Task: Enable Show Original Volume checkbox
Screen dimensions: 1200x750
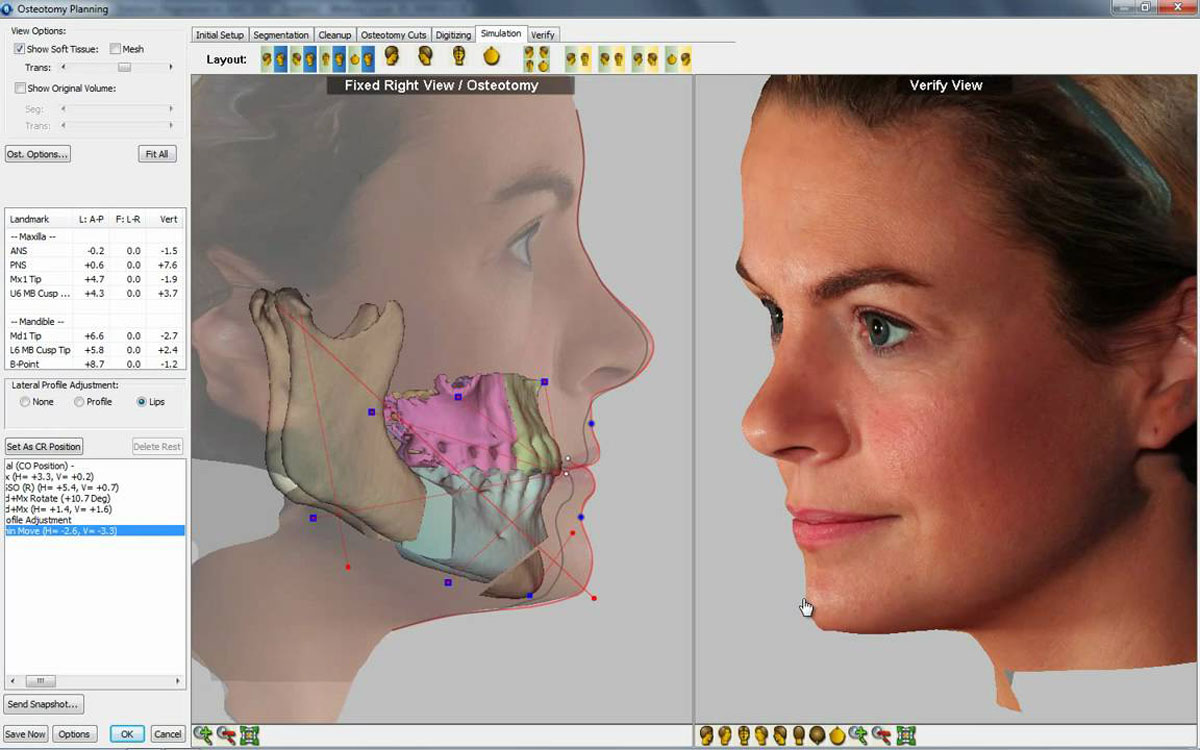Action: coord(20,88)
